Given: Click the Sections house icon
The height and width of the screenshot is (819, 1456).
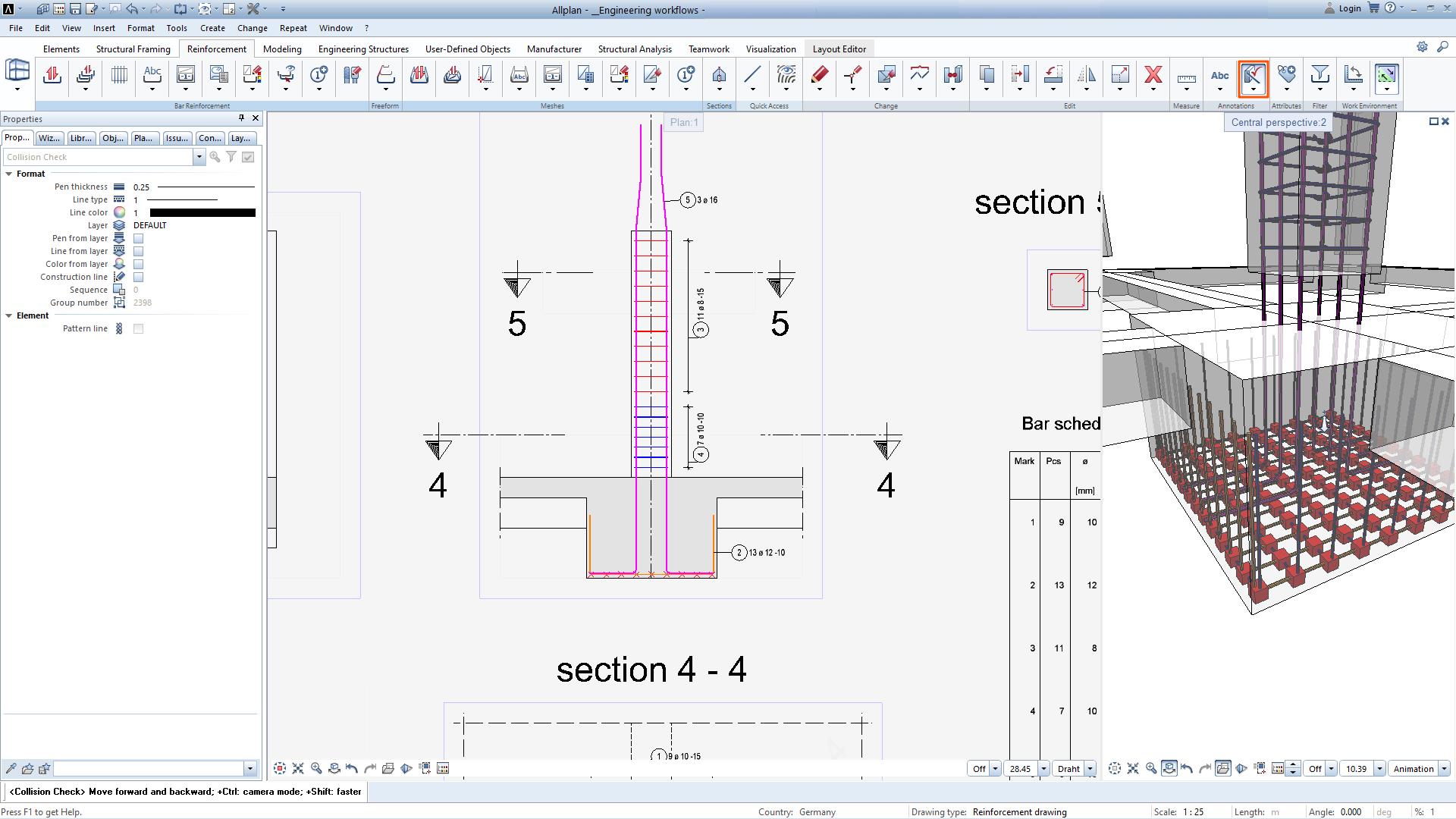Looking at the screenshot, I should click(x=719, y=75).
